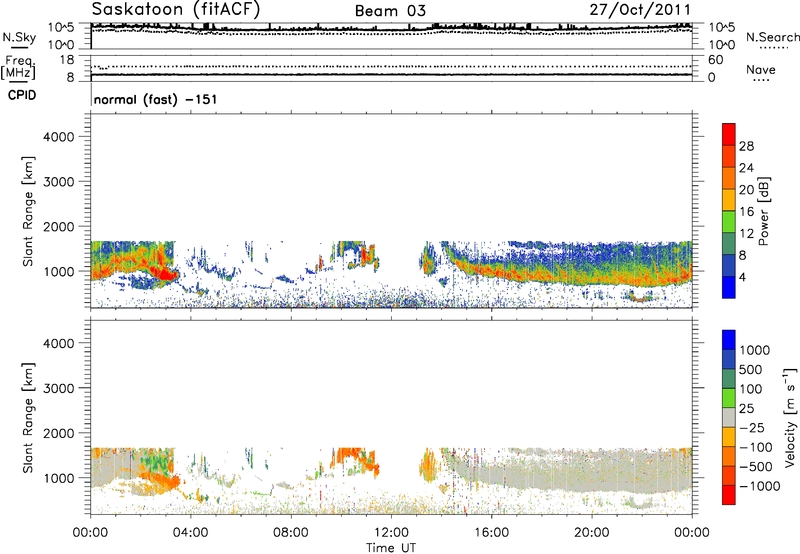800x554 pixels.
Task: Pick the bright blue bottom segment of Power colorbar
Action: 729,287
